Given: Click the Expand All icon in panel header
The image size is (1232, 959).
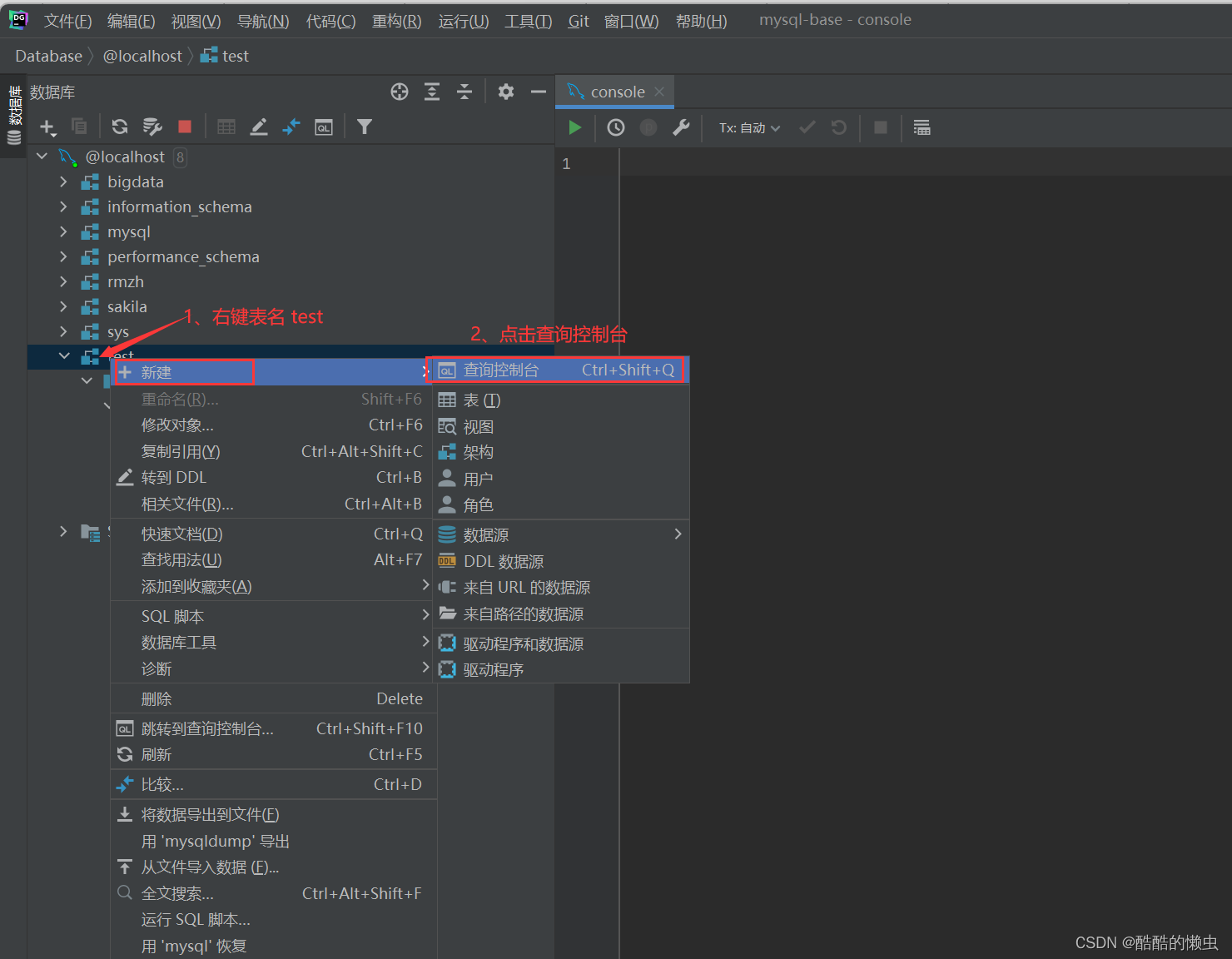Looking at the screenshot, I should point(432,92).
